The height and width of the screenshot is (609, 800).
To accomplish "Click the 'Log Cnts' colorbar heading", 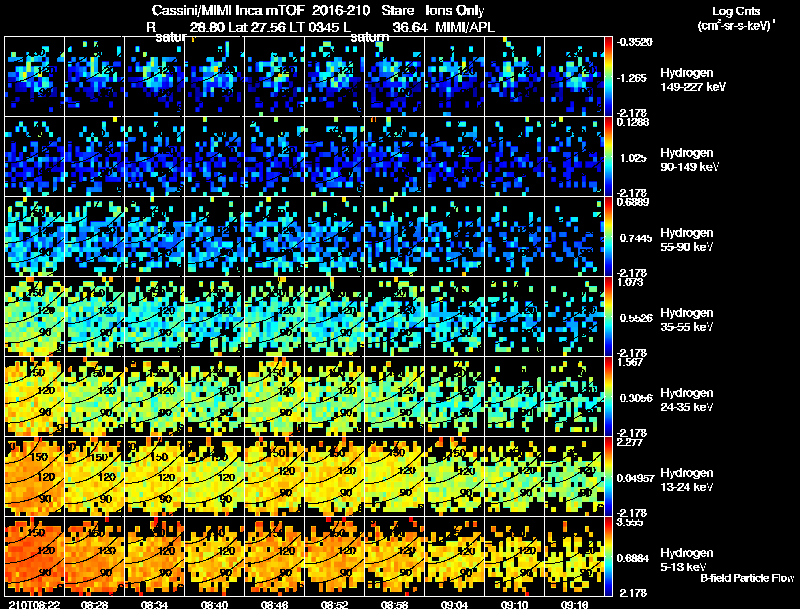I will pos(736,11).
